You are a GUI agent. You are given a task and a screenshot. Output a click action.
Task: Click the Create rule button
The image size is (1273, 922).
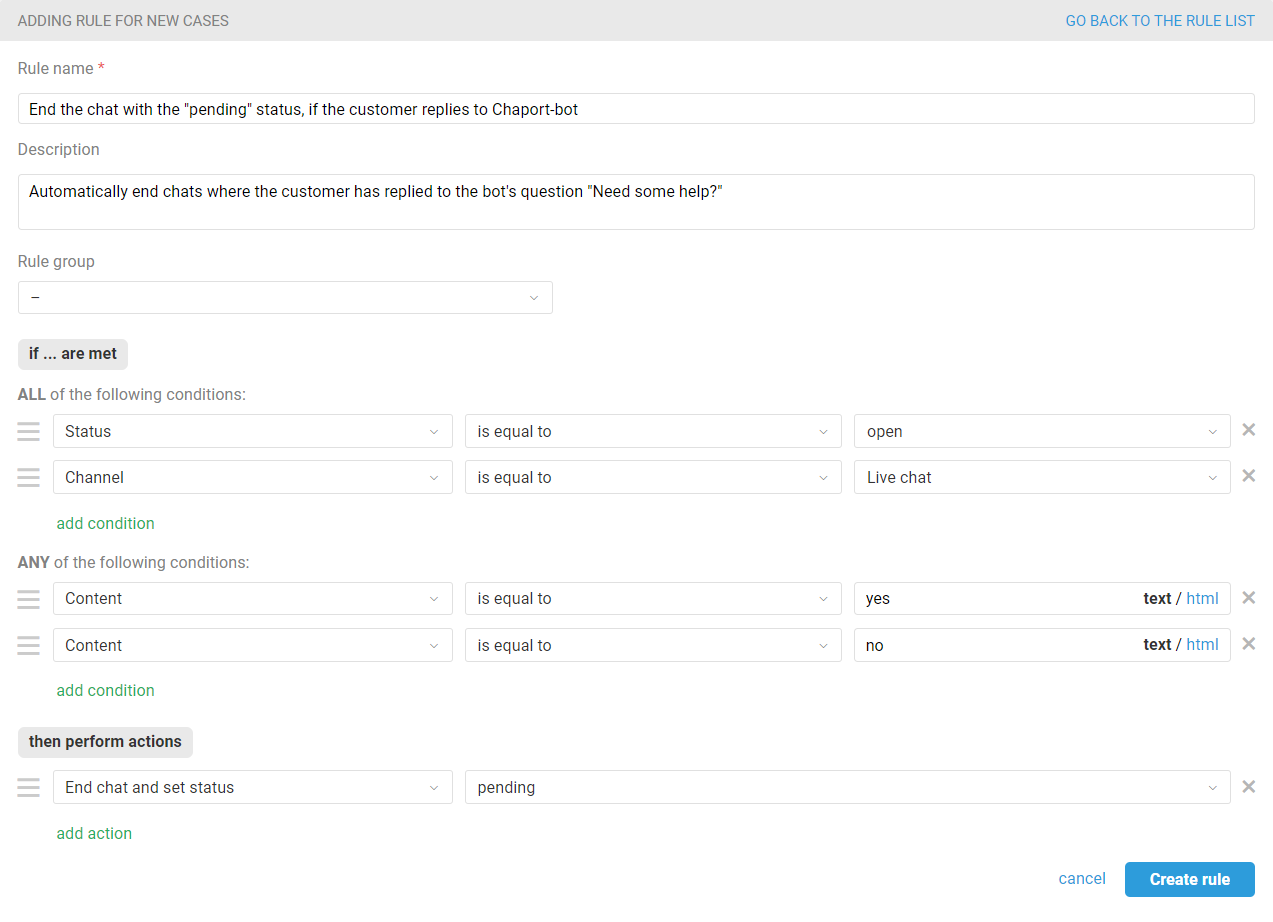tap(1190, 879)
